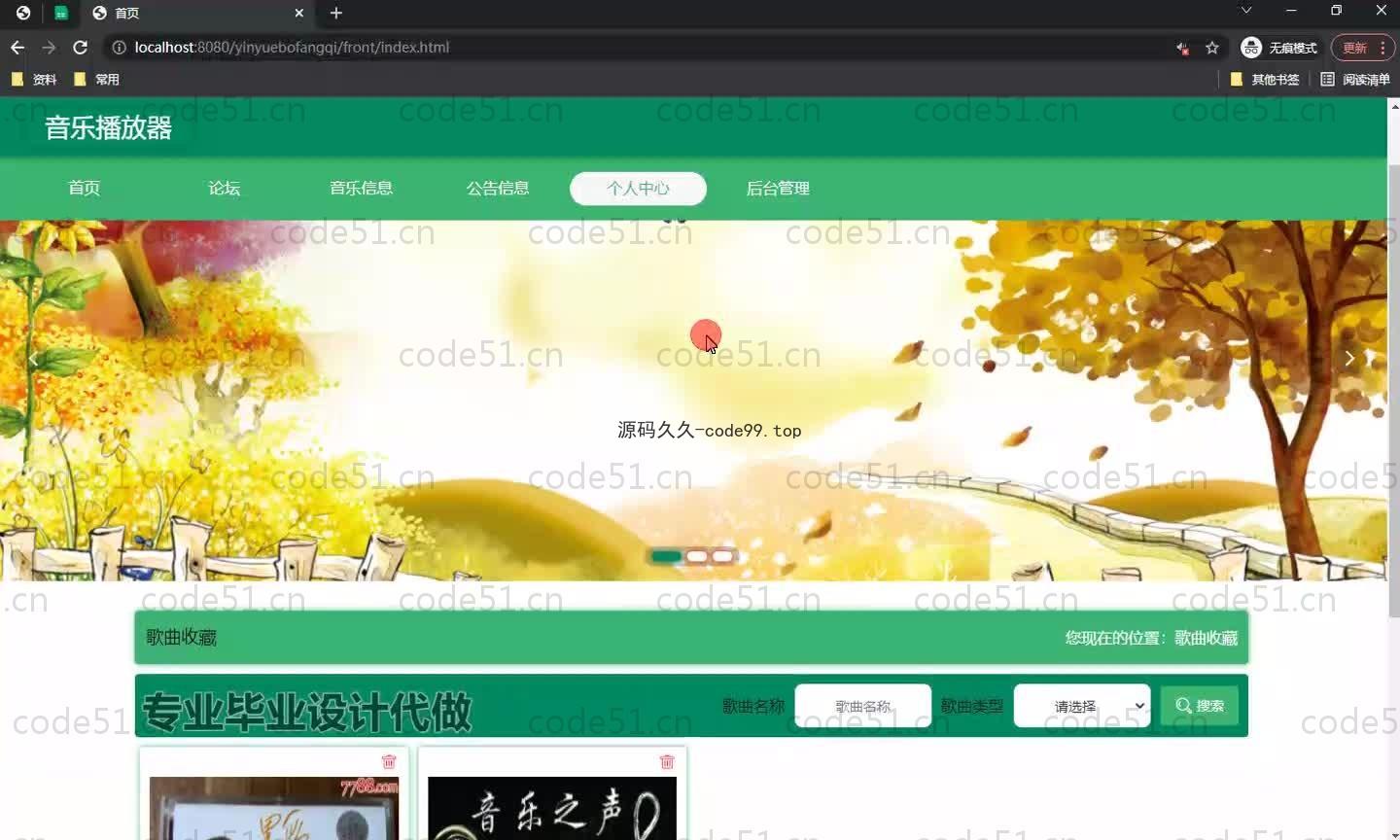Show the previous carousel banner
Image resolution: width=1400 pixels, height=840 pixels.
pos(33,360)
